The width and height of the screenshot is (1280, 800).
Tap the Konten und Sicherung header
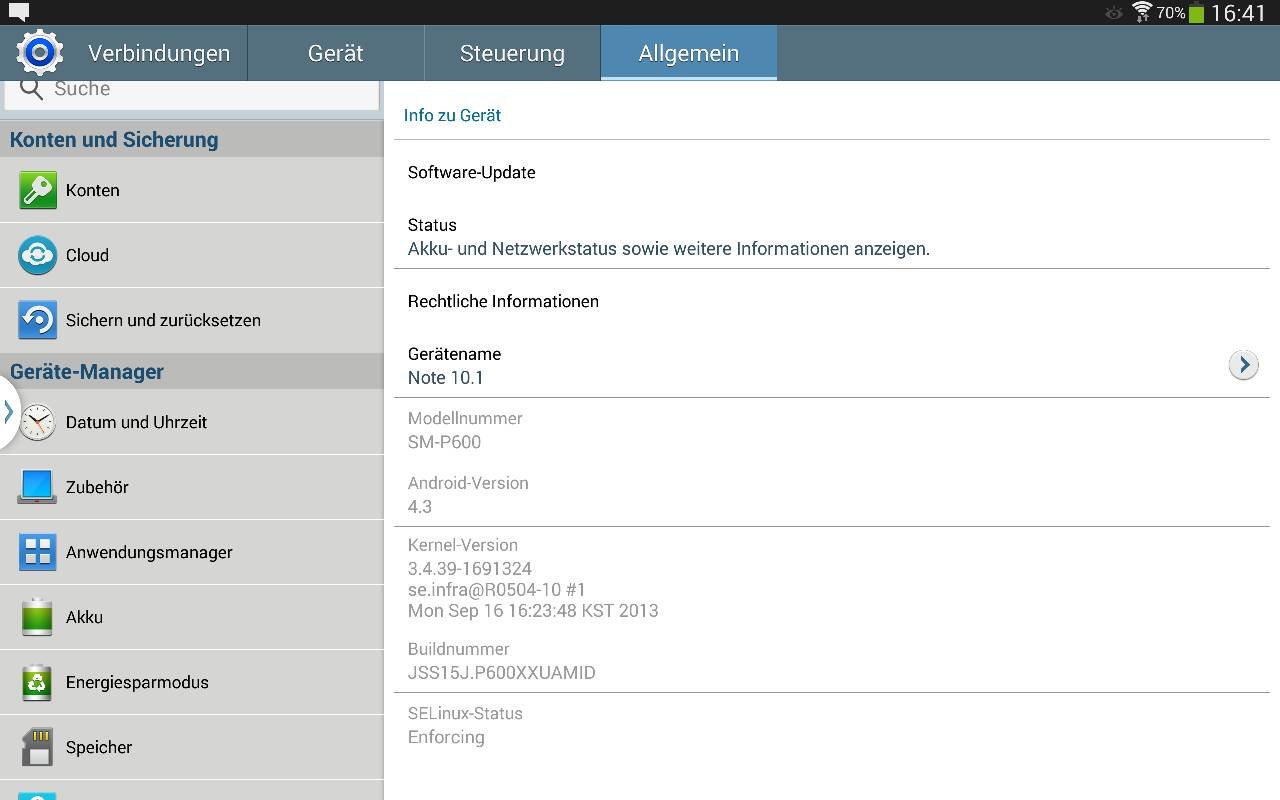192,139
